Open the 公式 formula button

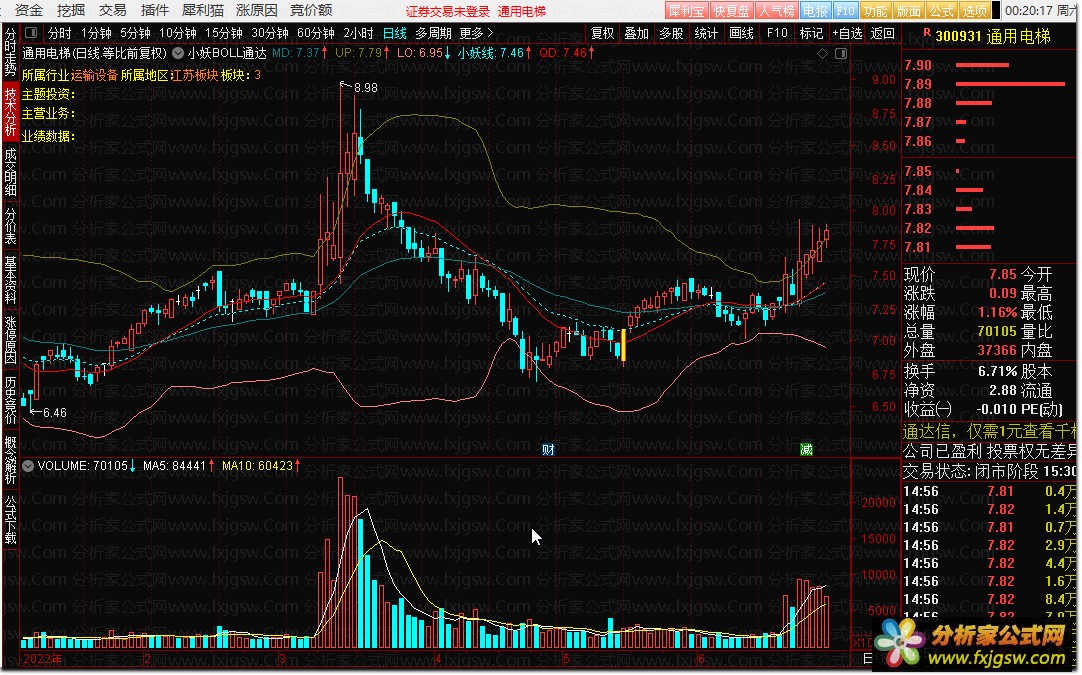941,10
